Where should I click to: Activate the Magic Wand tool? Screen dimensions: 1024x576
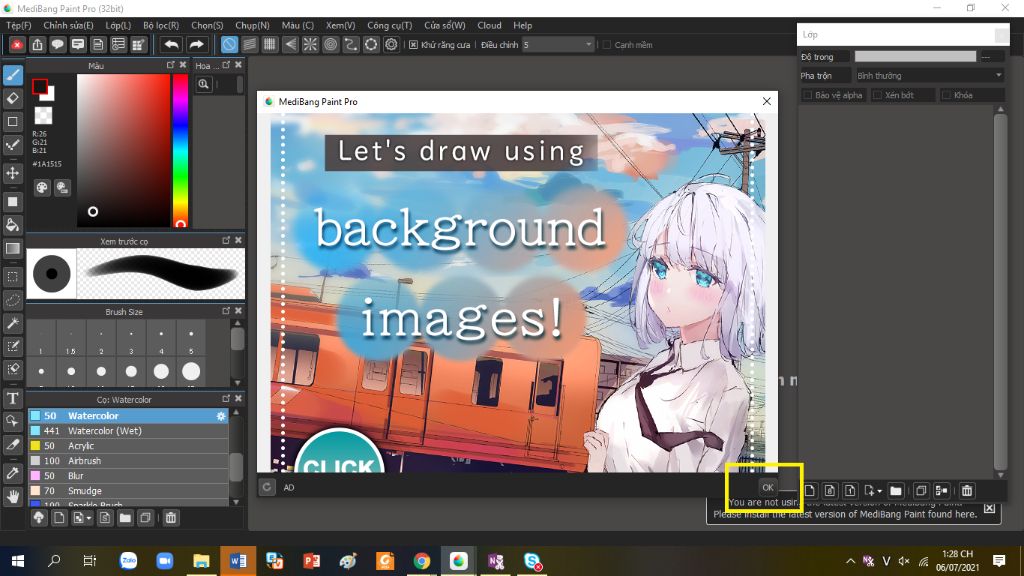[x=12, y=323]
